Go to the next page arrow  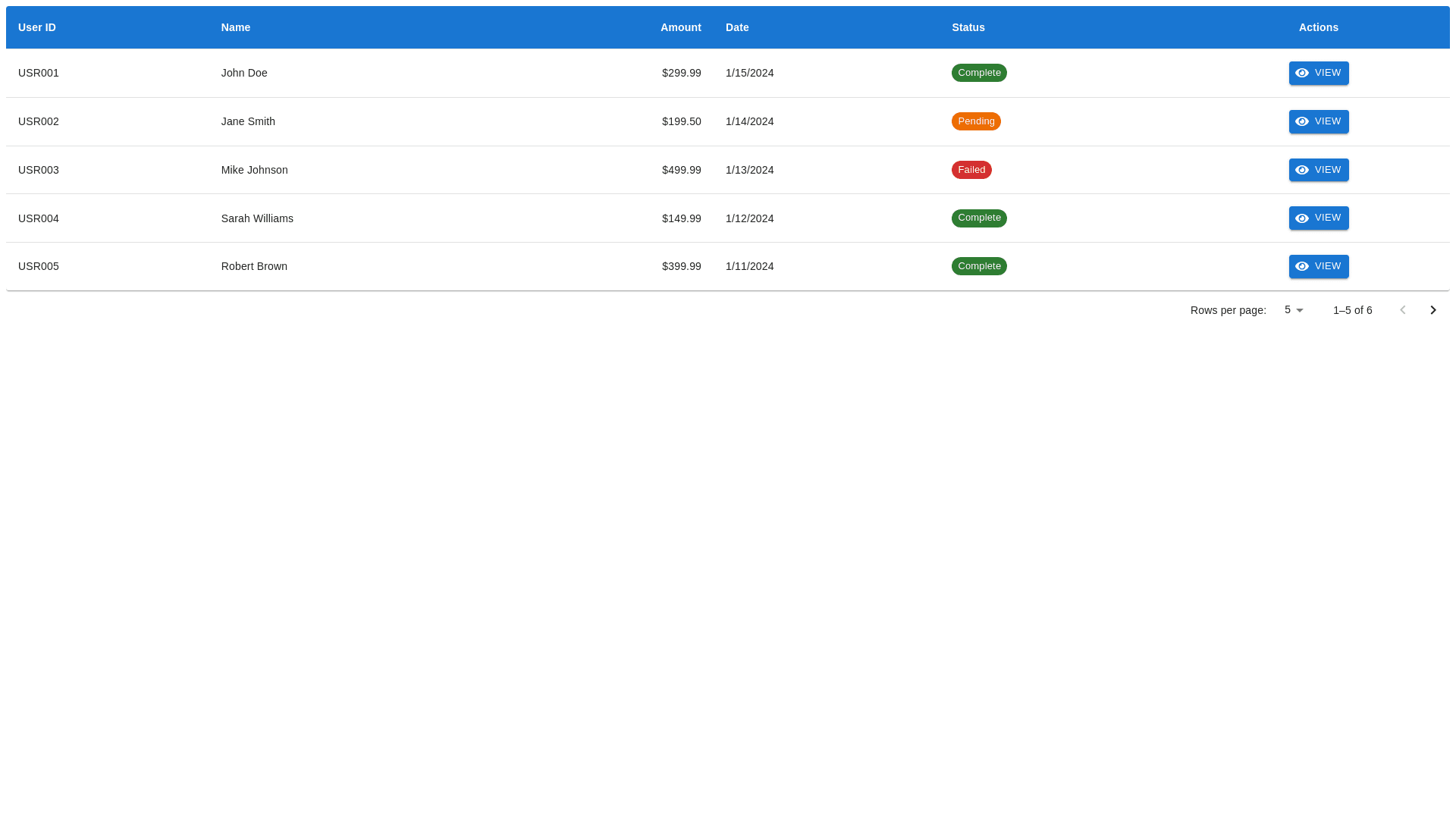tap(1432, 310)
